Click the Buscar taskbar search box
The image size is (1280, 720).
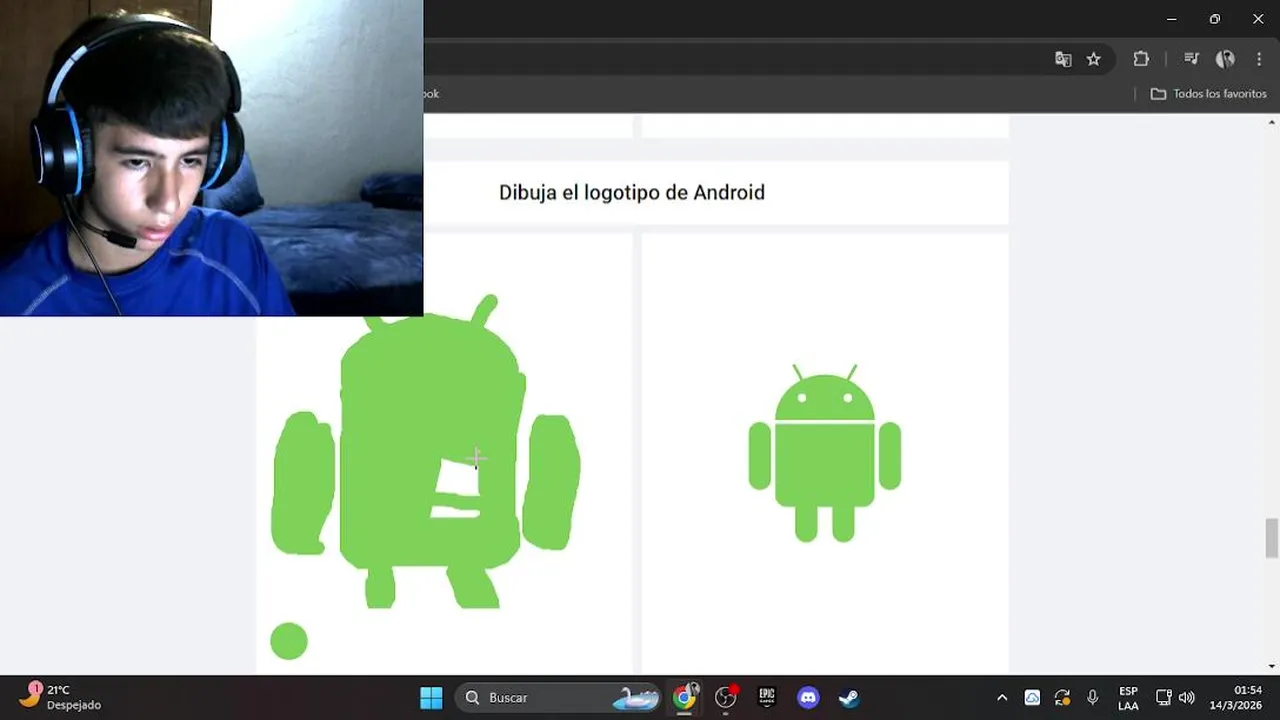pos(559,698)
